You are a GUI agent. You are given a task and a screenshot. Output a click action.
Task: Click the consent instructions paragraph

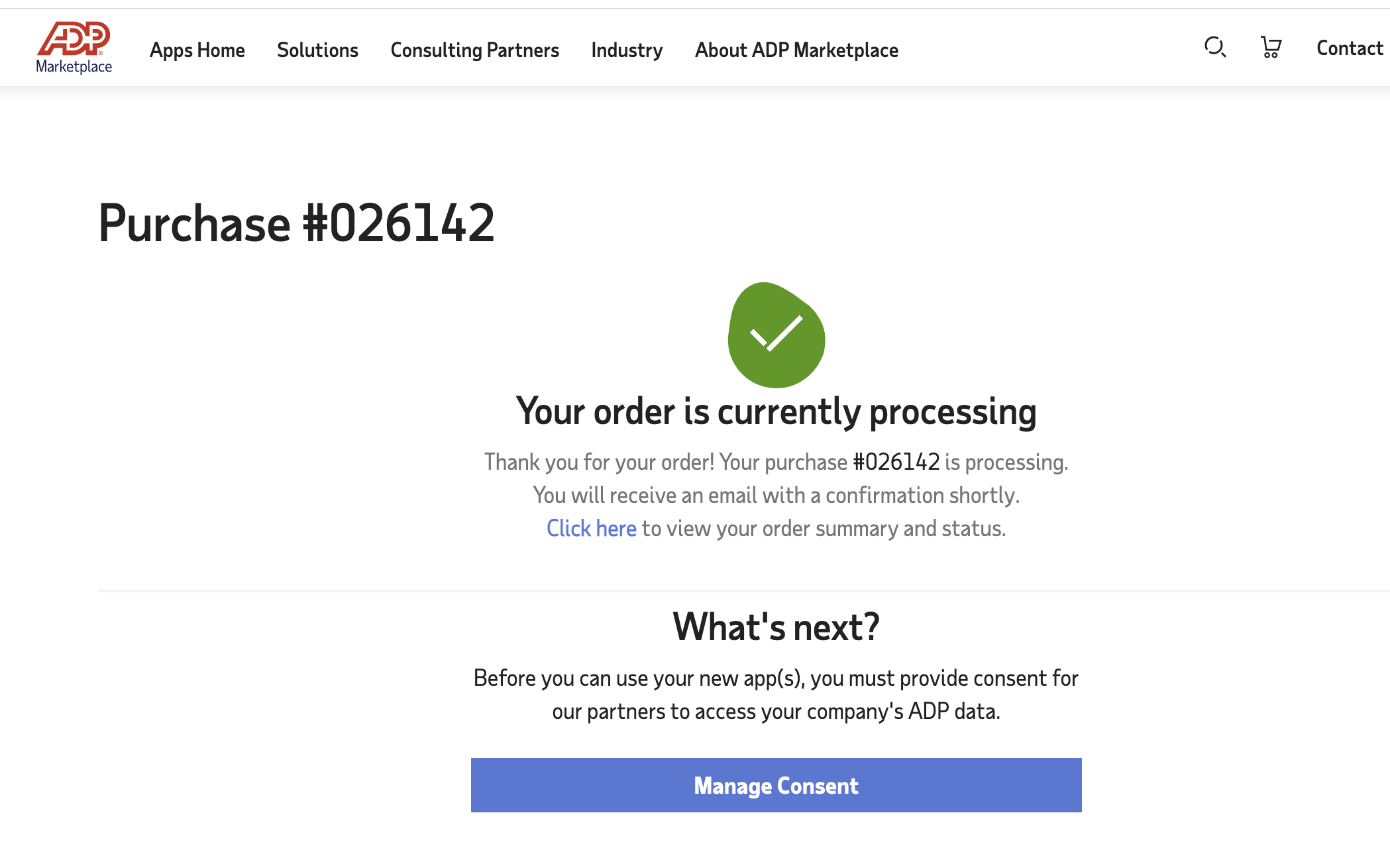(x=776, y=694)
